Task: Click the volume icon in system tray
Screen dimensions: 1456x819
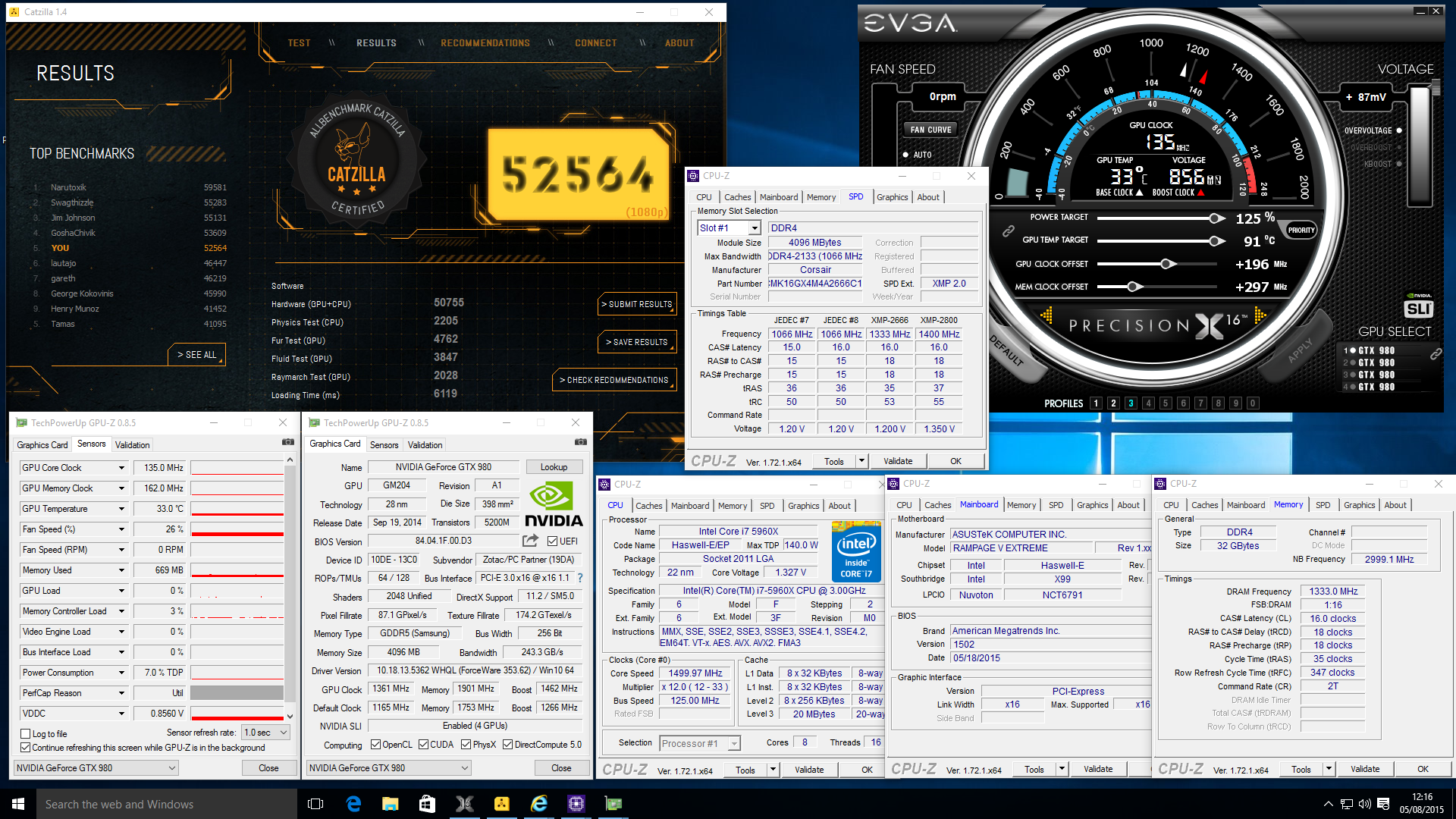Action: tap(1364, 804)
